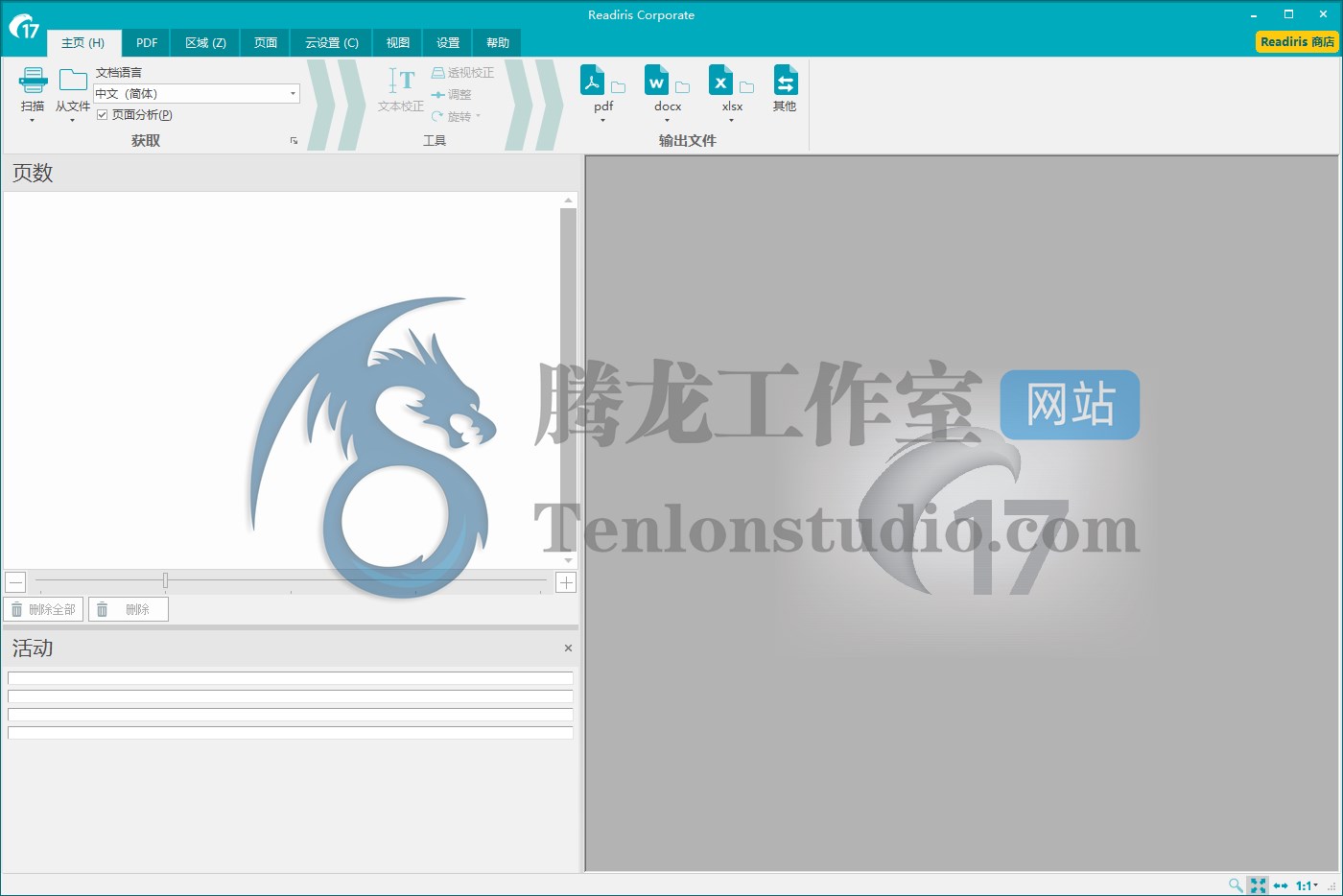Screen dimensions: 1343x896
Task: Click the Pages panel scroll-up arrow
Action: click(x=568, y=200)
